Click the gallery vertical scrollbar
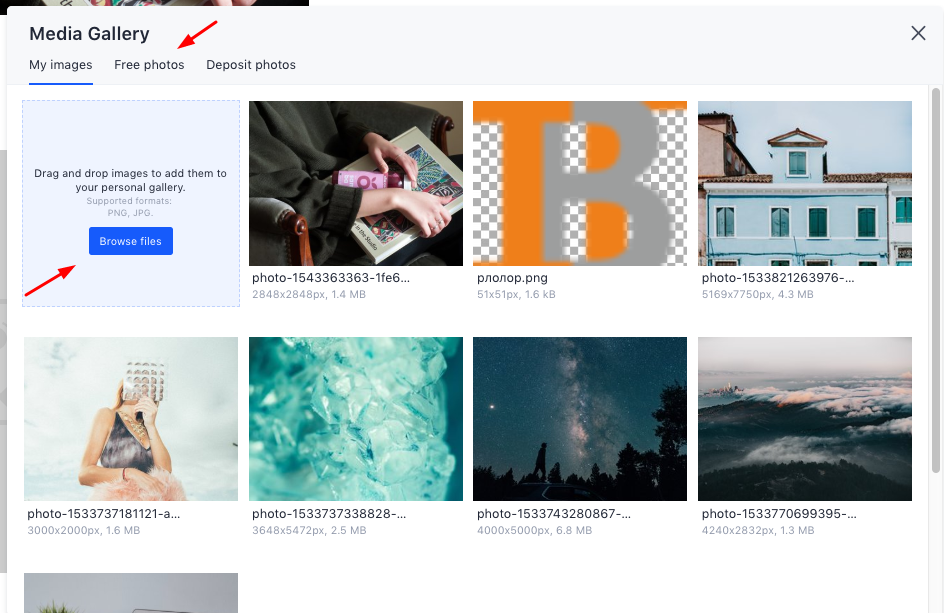The height and width of the screenshot is (613, 944). tap(936, 280)
